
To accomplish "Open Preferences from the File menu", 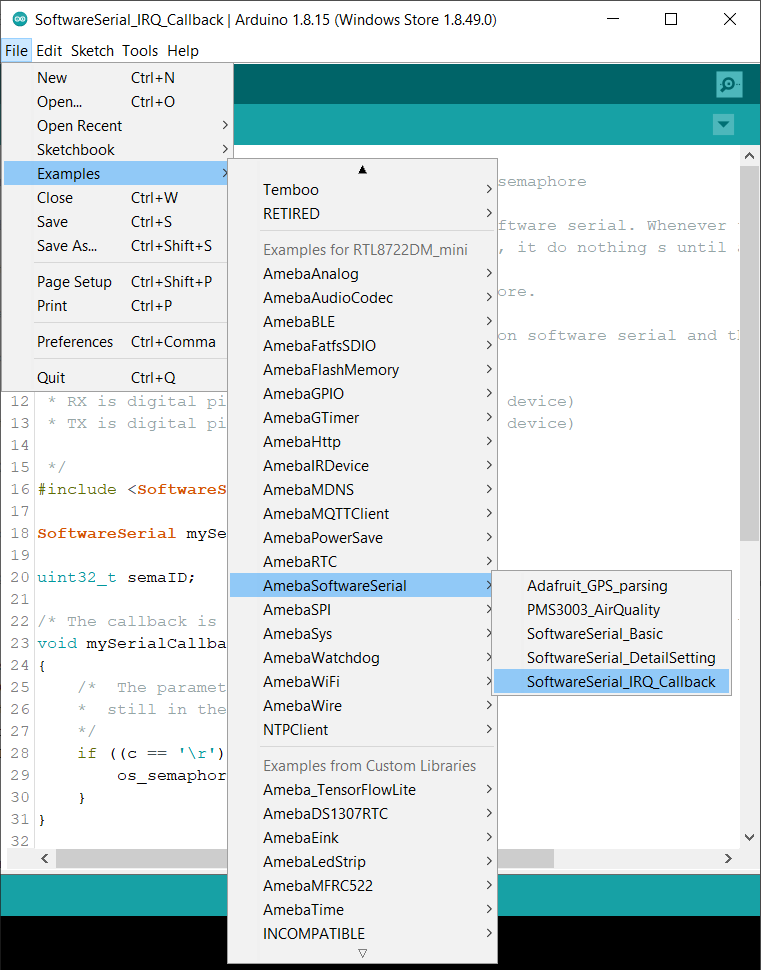I will click(116, 342).
